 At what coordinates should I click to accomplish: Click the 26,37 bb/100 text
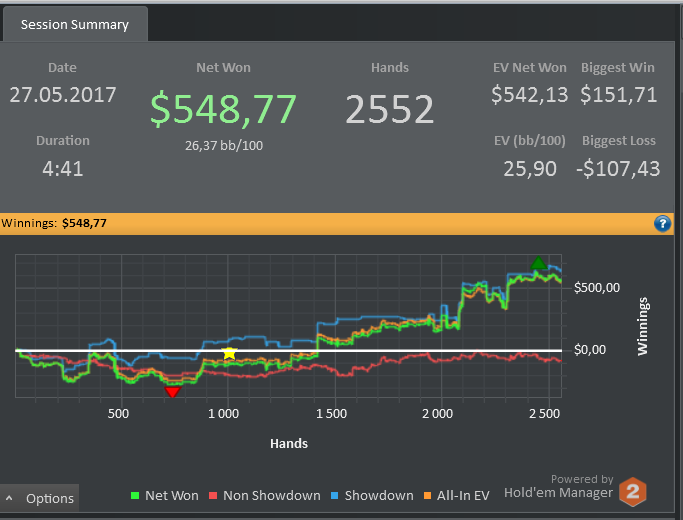pyautogui.click(x=224, y=145)
